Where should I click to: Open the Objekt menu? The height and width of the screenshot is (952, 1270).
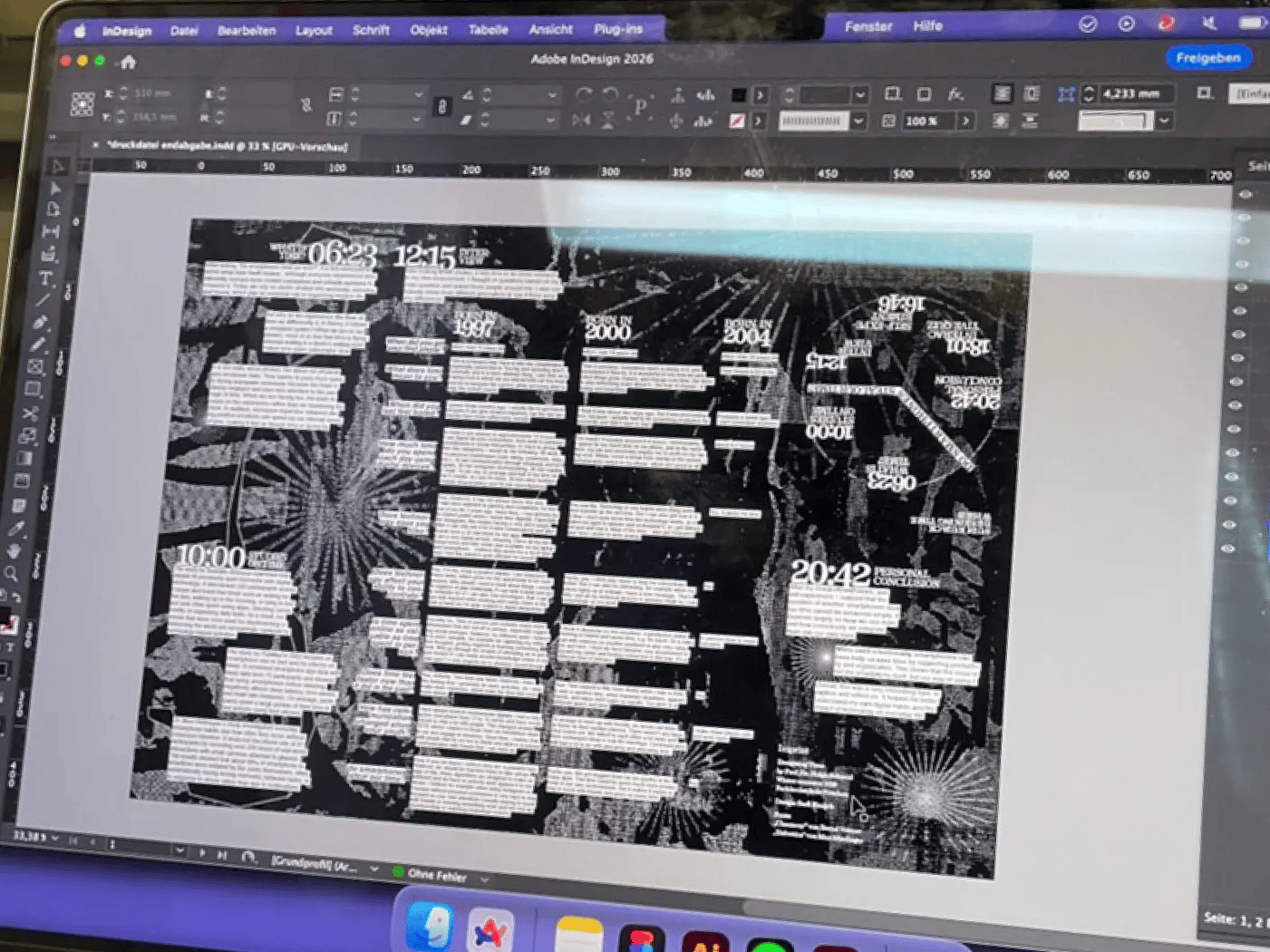click(x=429, y=30)
